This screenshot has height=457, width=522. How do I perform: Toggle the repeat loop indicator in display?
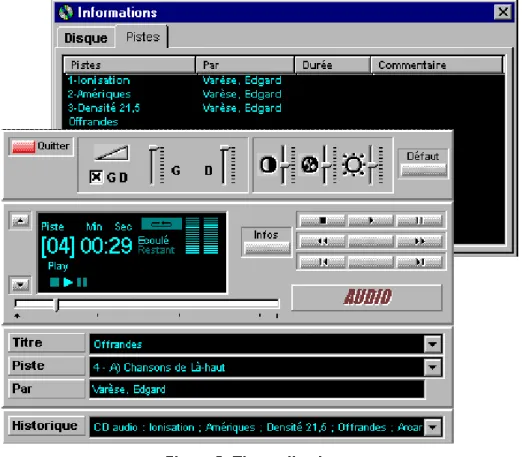(162, 224)
